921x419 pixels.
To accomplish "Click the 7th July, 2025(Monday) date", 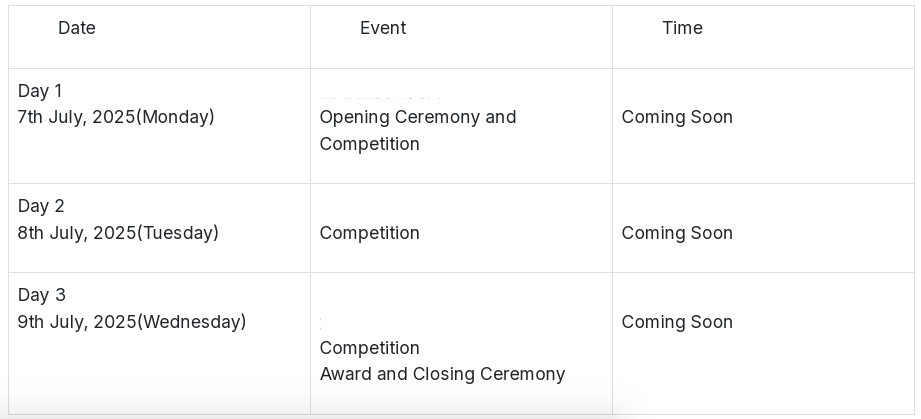I will point(116,117).
